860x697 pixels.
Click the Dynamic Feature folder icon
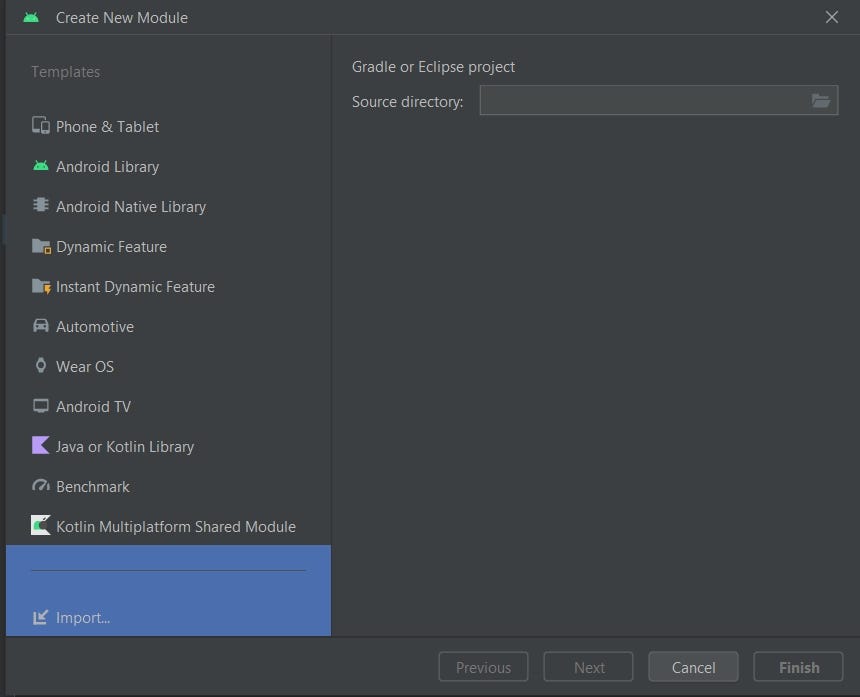(x=41, y=246)
